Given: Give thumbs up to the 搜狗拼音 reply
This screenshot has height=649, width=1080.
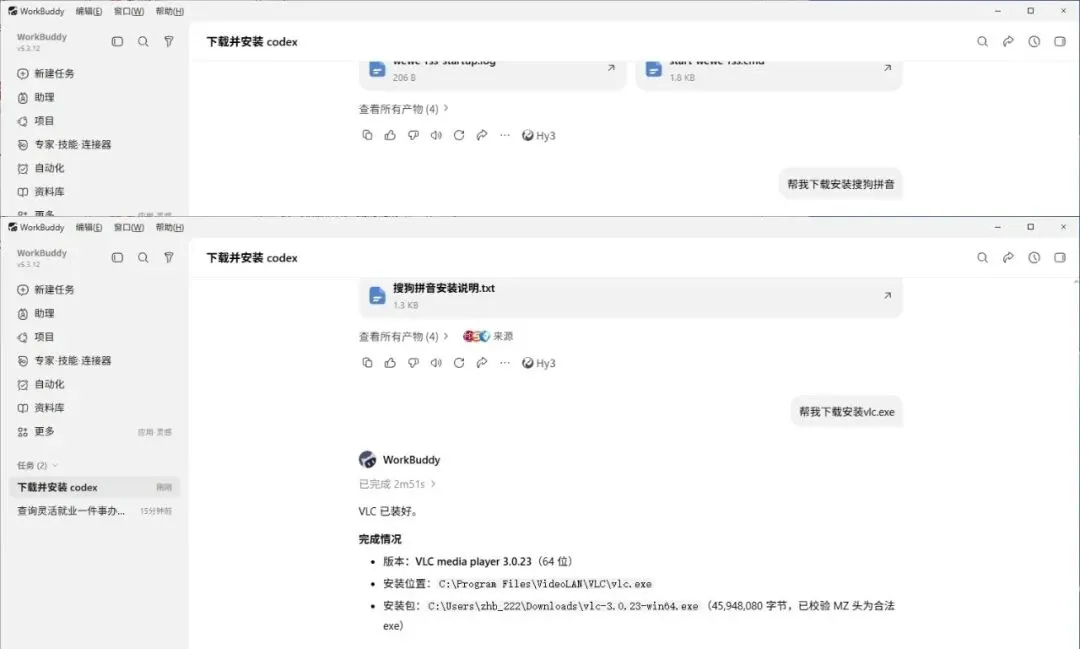Looking at the screenshot, I should [x=390, y=362].
